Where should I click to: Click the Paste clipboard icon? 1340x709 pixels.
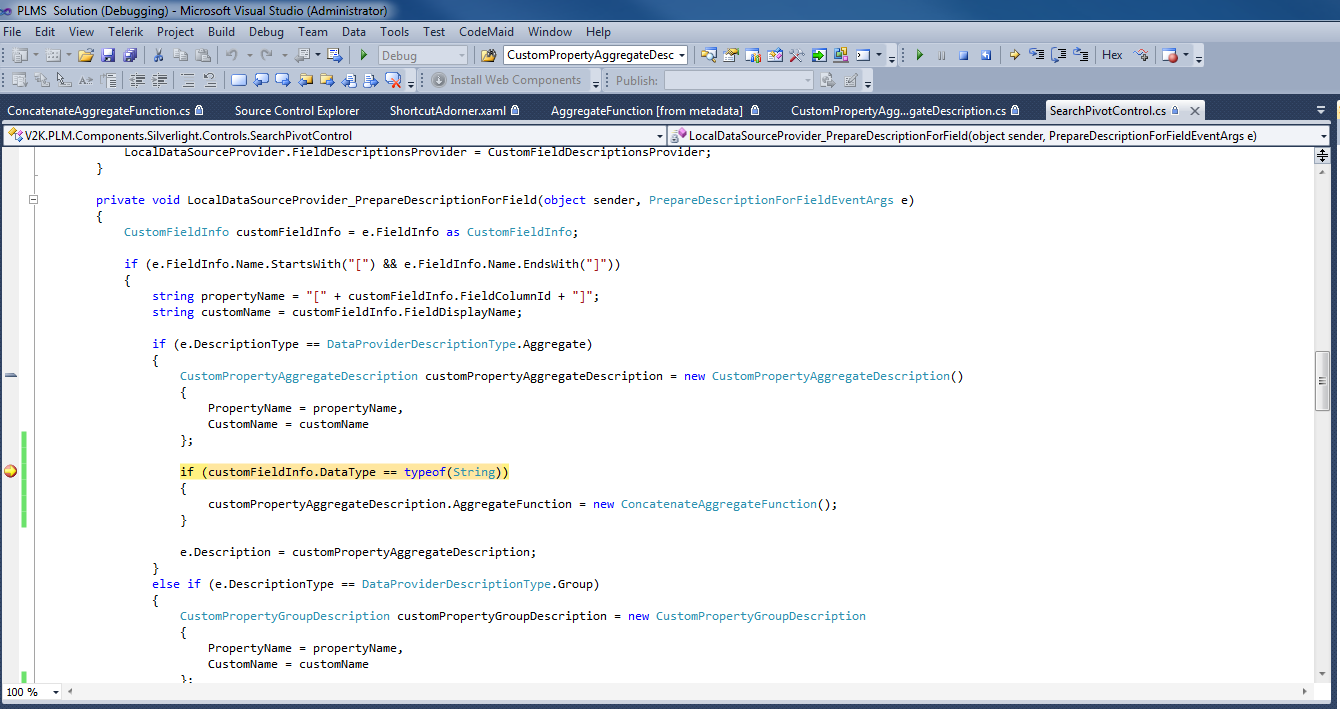point(202,55)
